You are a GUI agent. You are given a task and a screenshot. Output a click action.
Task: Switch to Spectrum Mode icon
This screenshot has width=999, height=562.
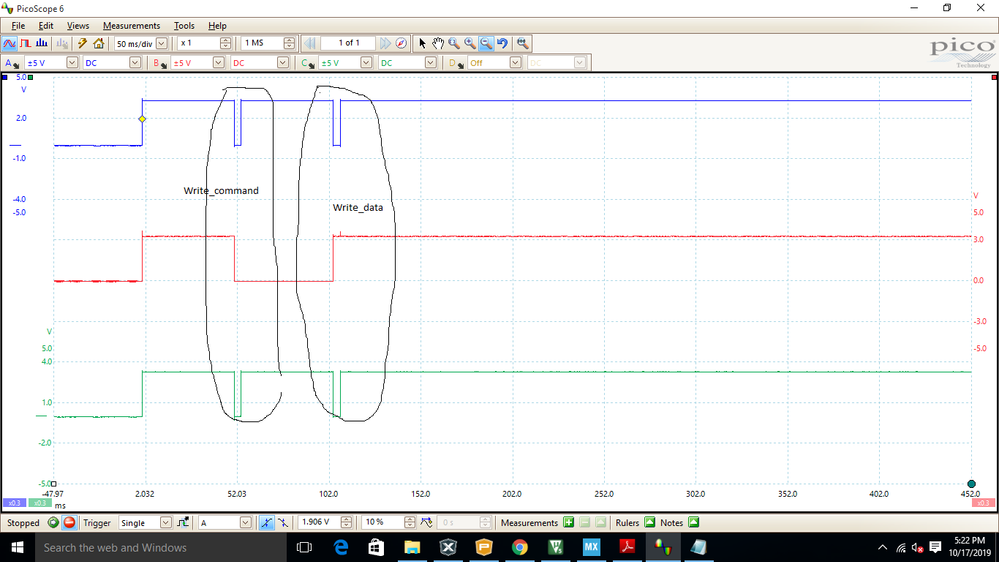click(42, 43)
